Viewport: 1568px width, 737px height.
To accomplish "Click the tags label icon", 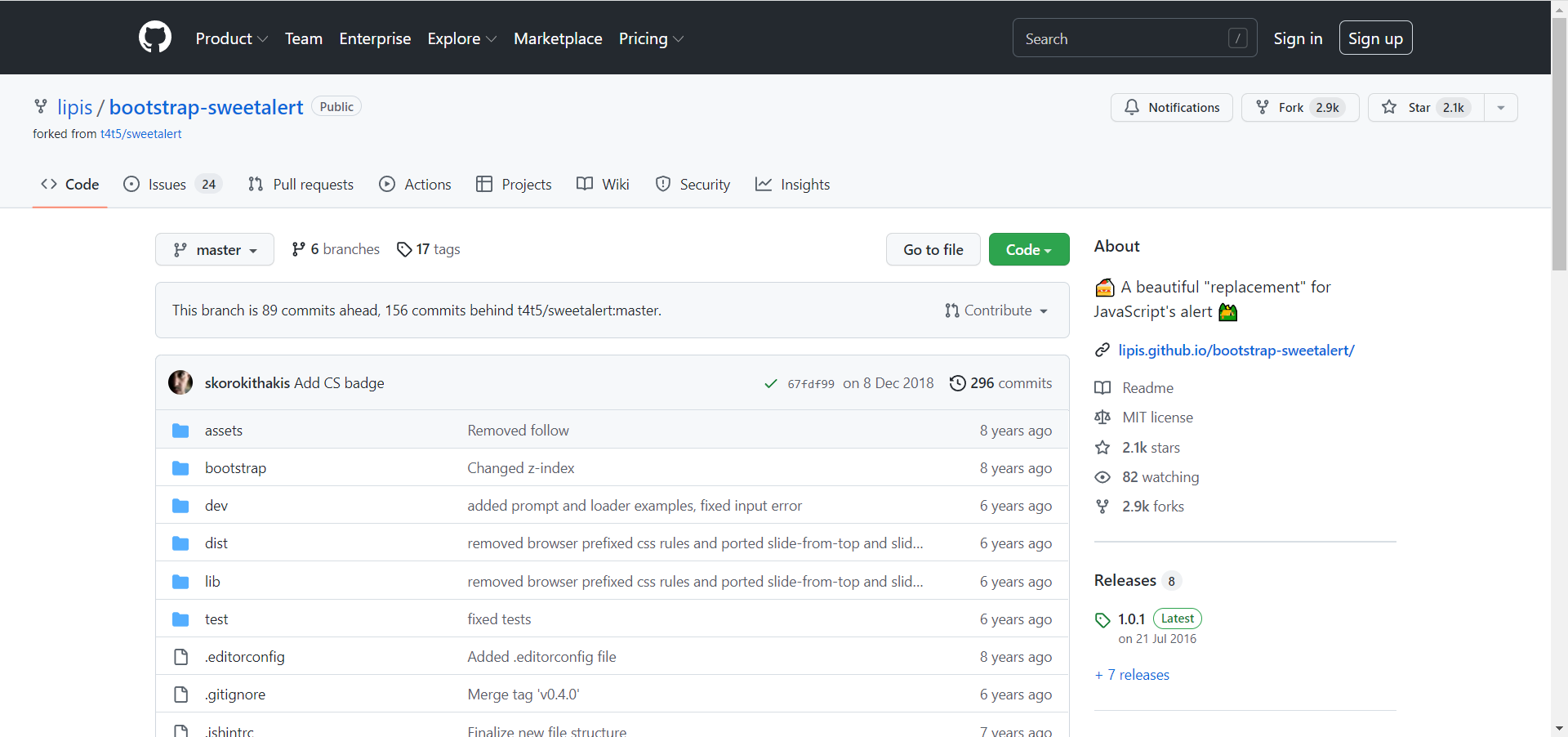I will pyautogui.click(x=404, y=249).
